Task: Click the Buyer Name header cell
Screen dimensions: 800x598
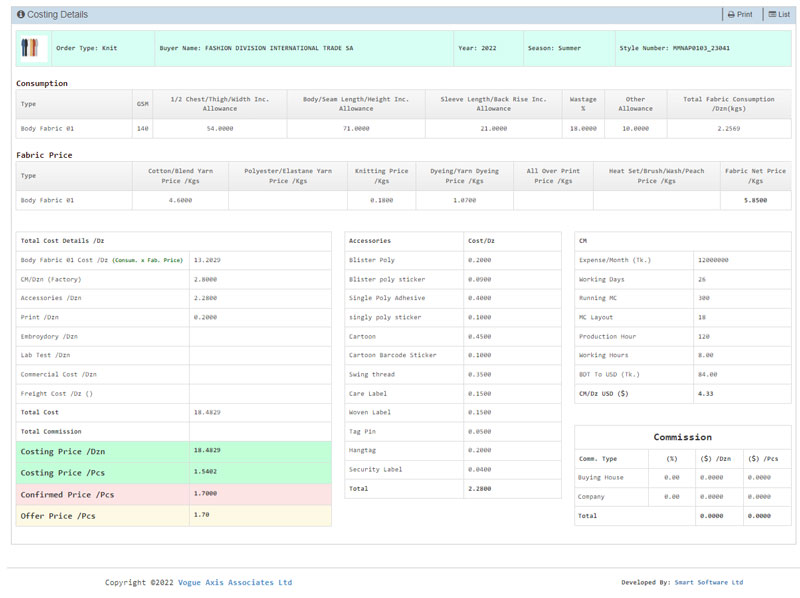Action: click(x=256, y=48)
